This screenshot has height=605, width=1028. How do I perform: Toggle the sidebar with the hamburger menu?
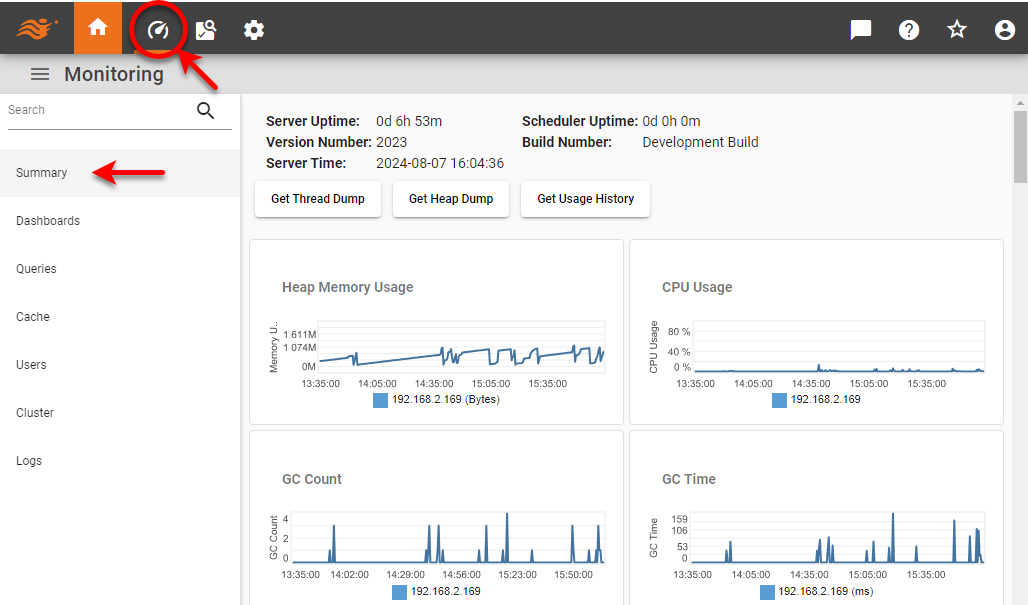click(x=39, y=73)
